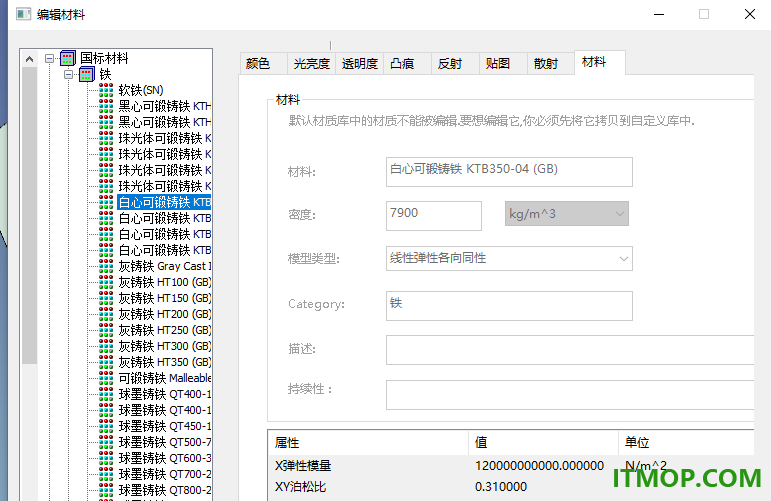This screenshot has width=771, height=501.
Task: Switch to the 光亮度 tab
Action: pos(312,64)
